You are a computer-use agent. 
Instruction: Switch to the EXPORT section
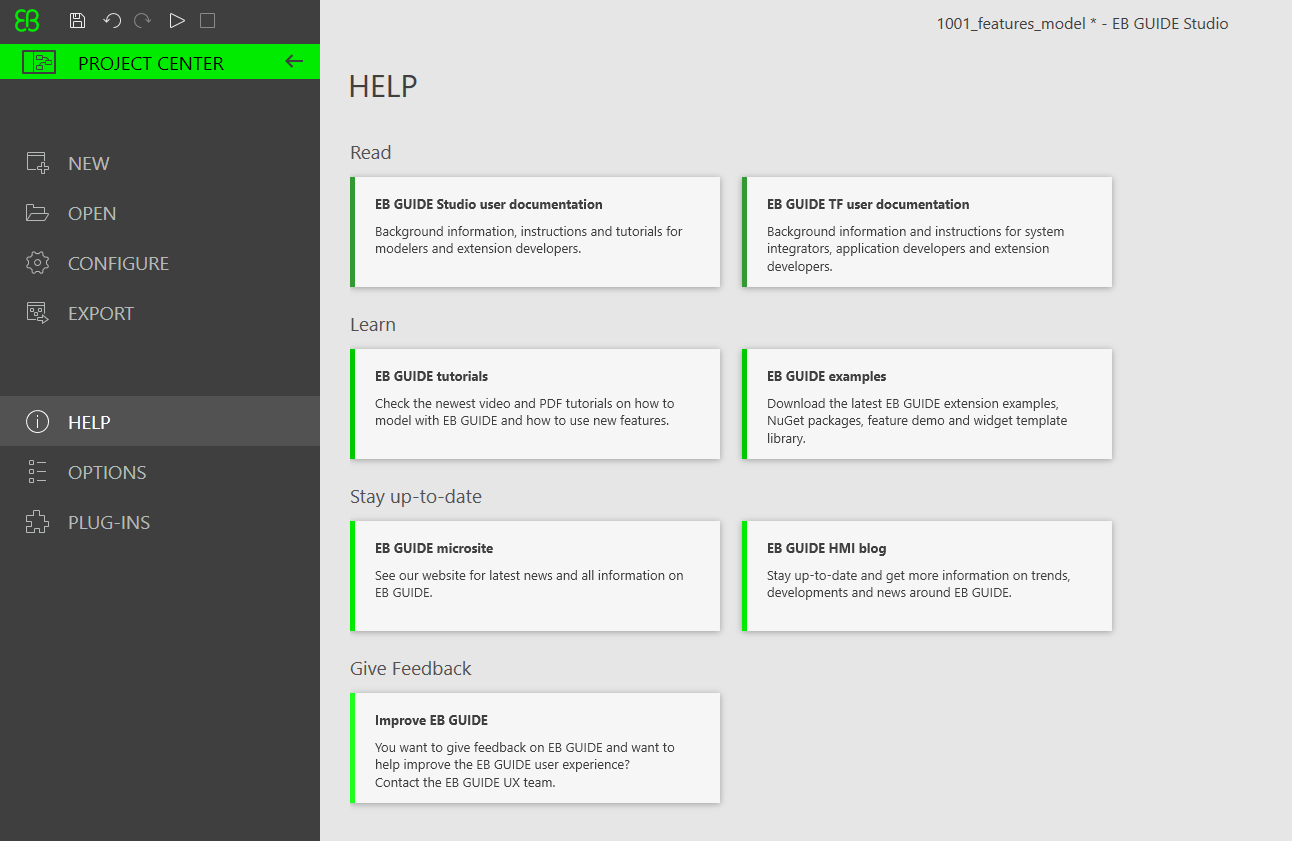pos(160,313)
